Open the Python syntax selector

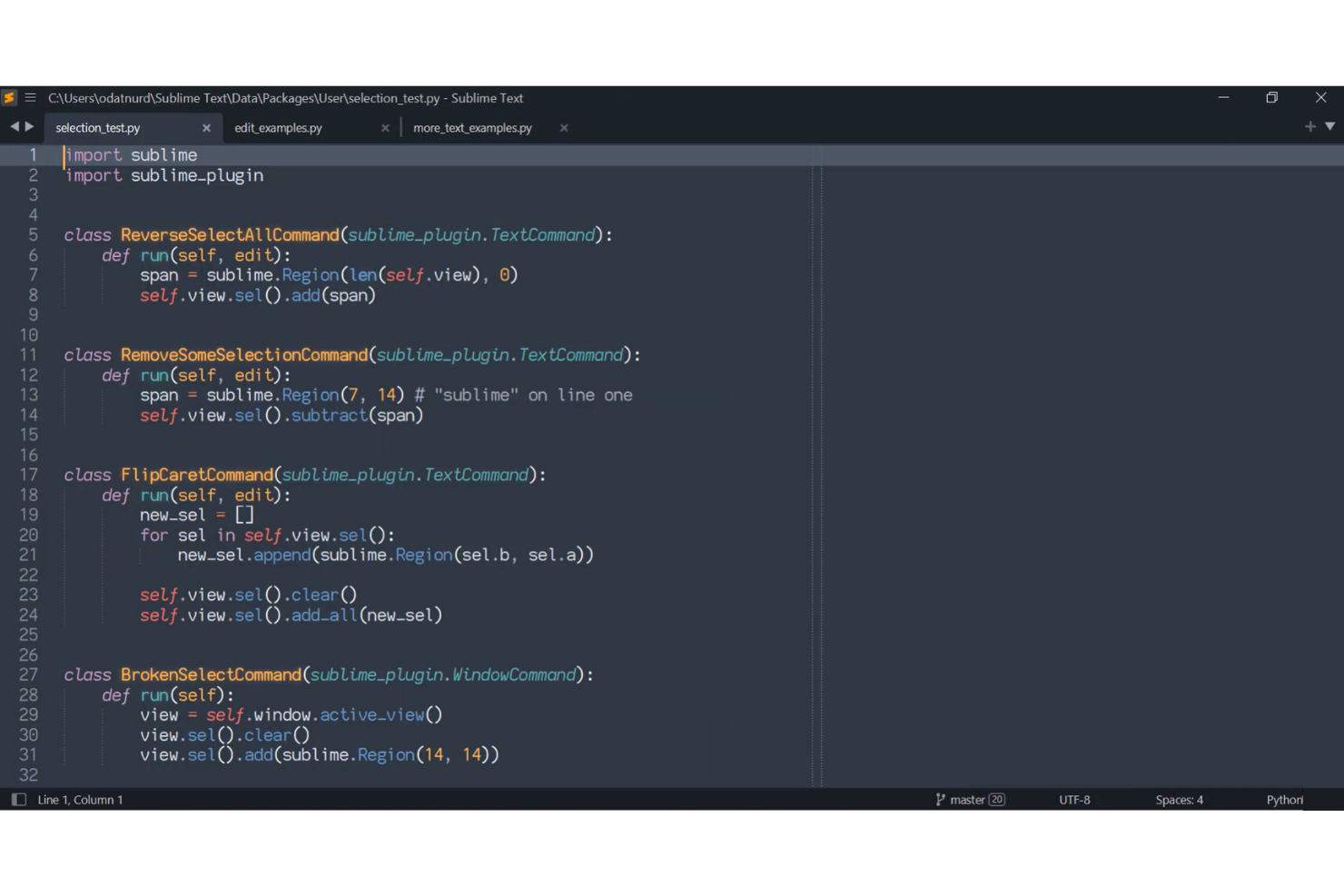click(x=1284, y=799)
